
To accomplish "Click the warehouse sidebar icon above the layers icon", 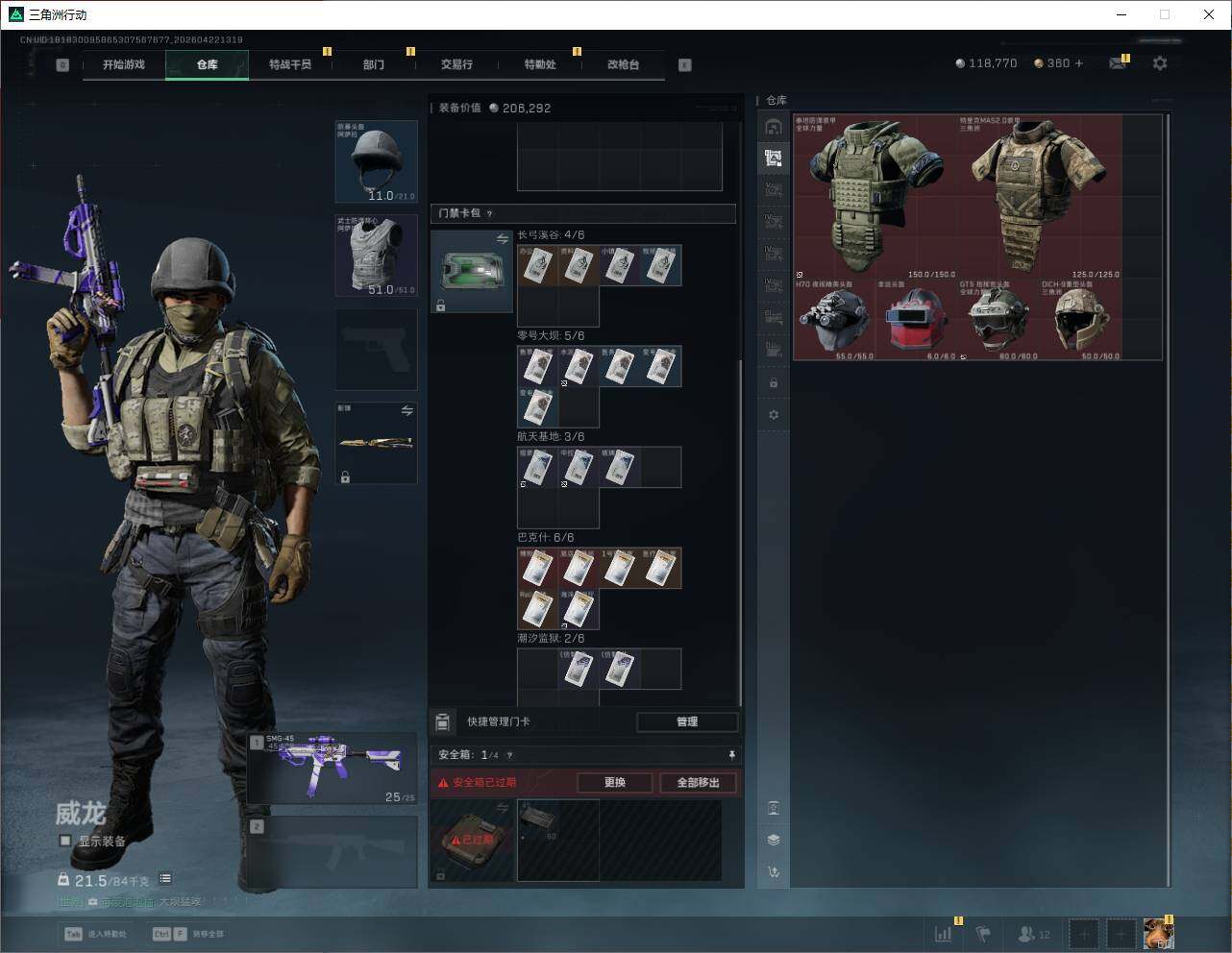I will coord(774,807).
